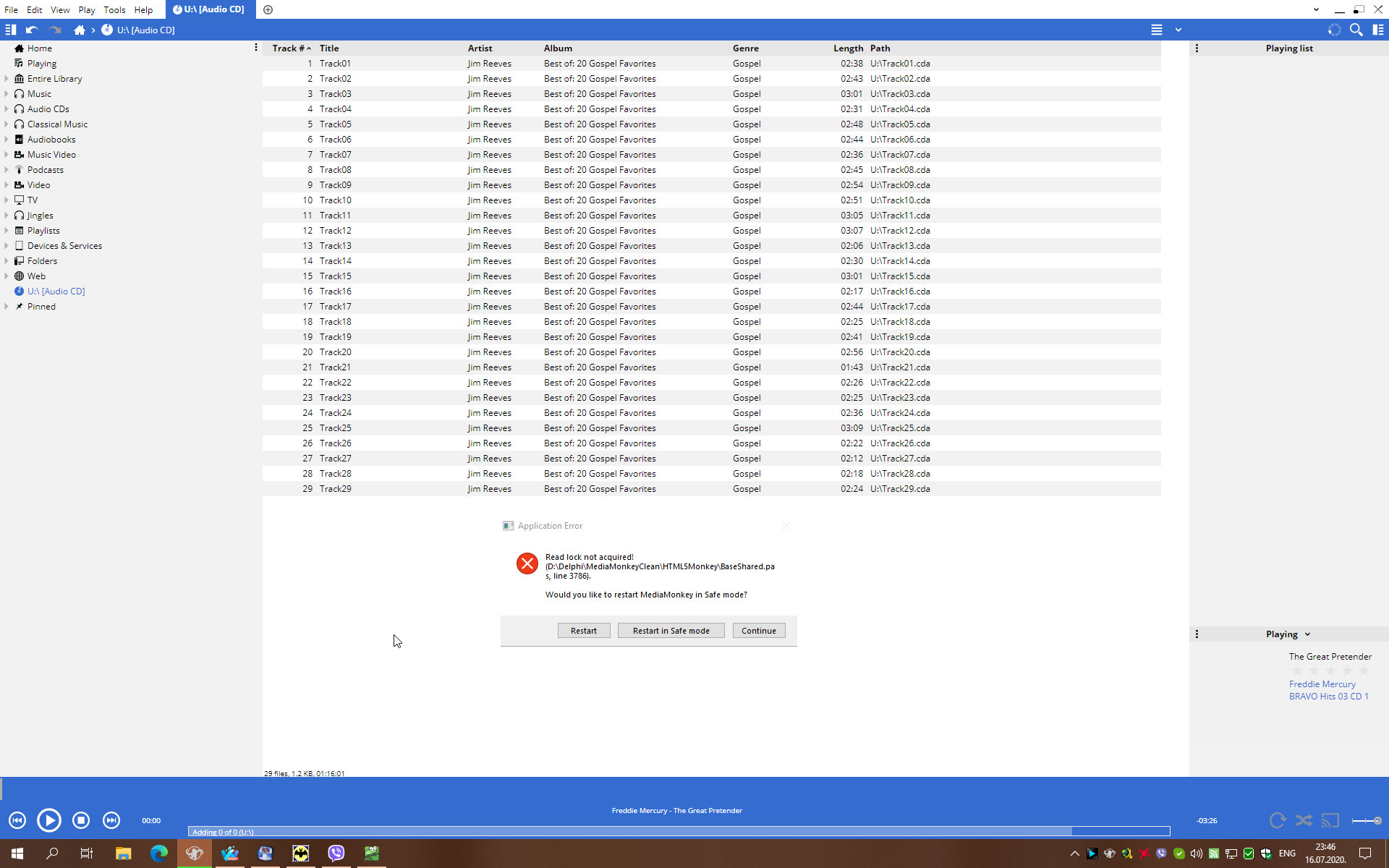Expand the Playlists tree node
The width and height of the screenshot is (1389, 868).
click(7, 231)
